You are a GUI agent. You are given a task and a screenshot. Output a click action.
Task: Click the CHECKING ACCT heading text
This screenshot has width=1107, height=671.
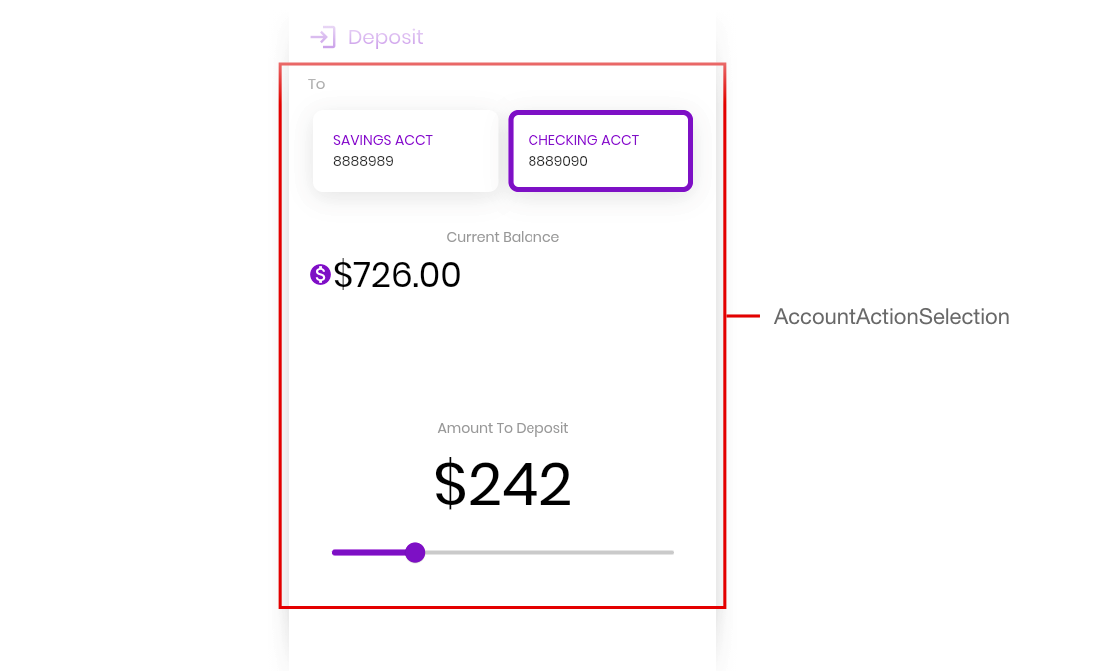point(584,140)
